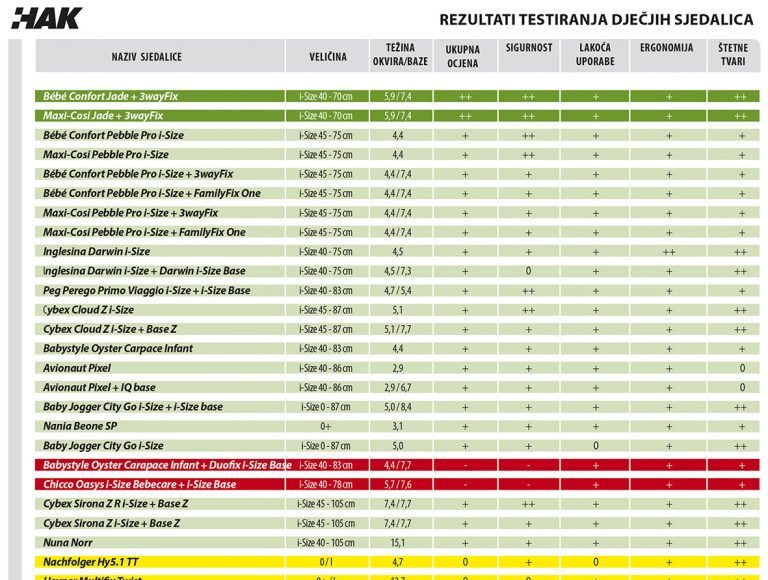Viewport: 768px width, 580px height.
Task: Select yellow row 'Nachfolger Hy5.1 TT'
Action: [x=397, y=562]
